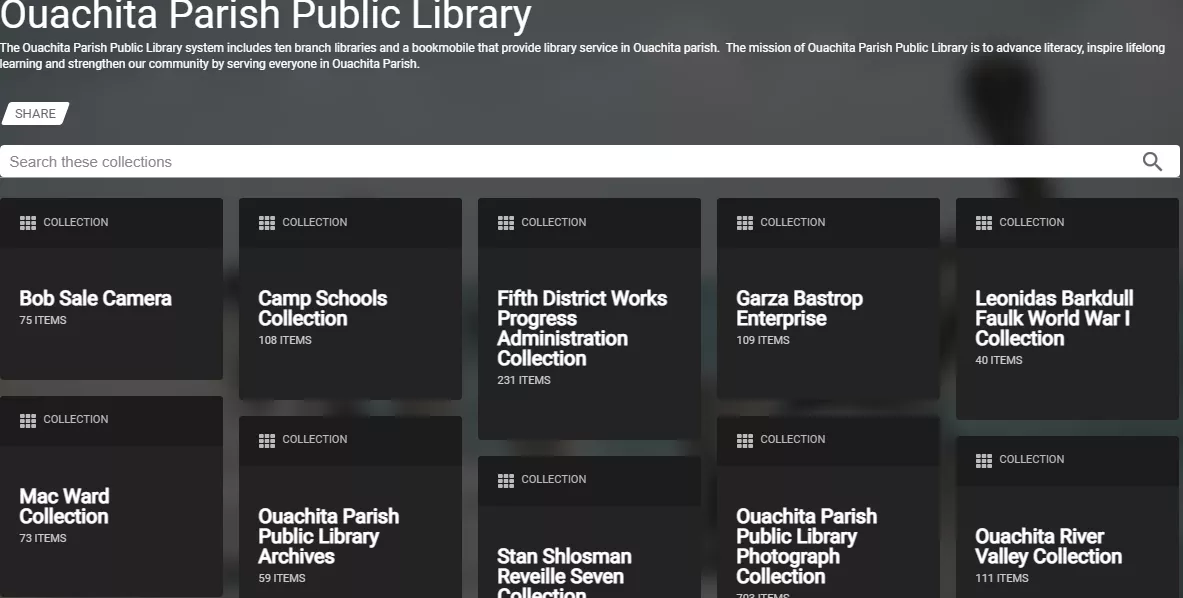Click COLLECTION label on Mac Ward card

pyautogui.click(x=76, y=419)
